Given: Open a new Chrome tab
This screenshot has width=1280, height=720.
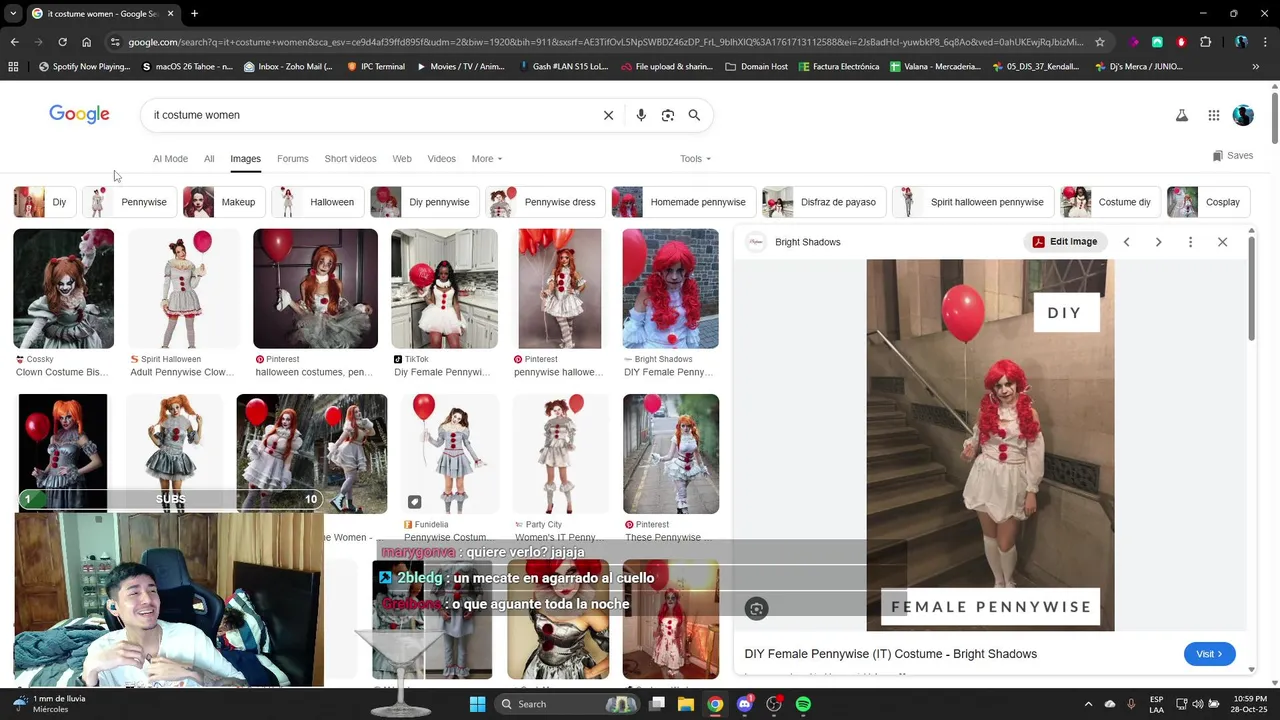Looking at the screenshot, I should [194, 14].
